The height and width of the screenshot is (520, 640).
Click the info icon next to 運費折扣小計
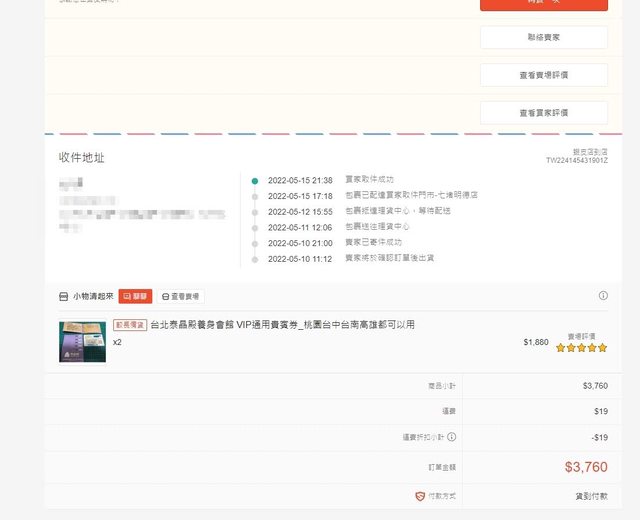coord(451,437)
